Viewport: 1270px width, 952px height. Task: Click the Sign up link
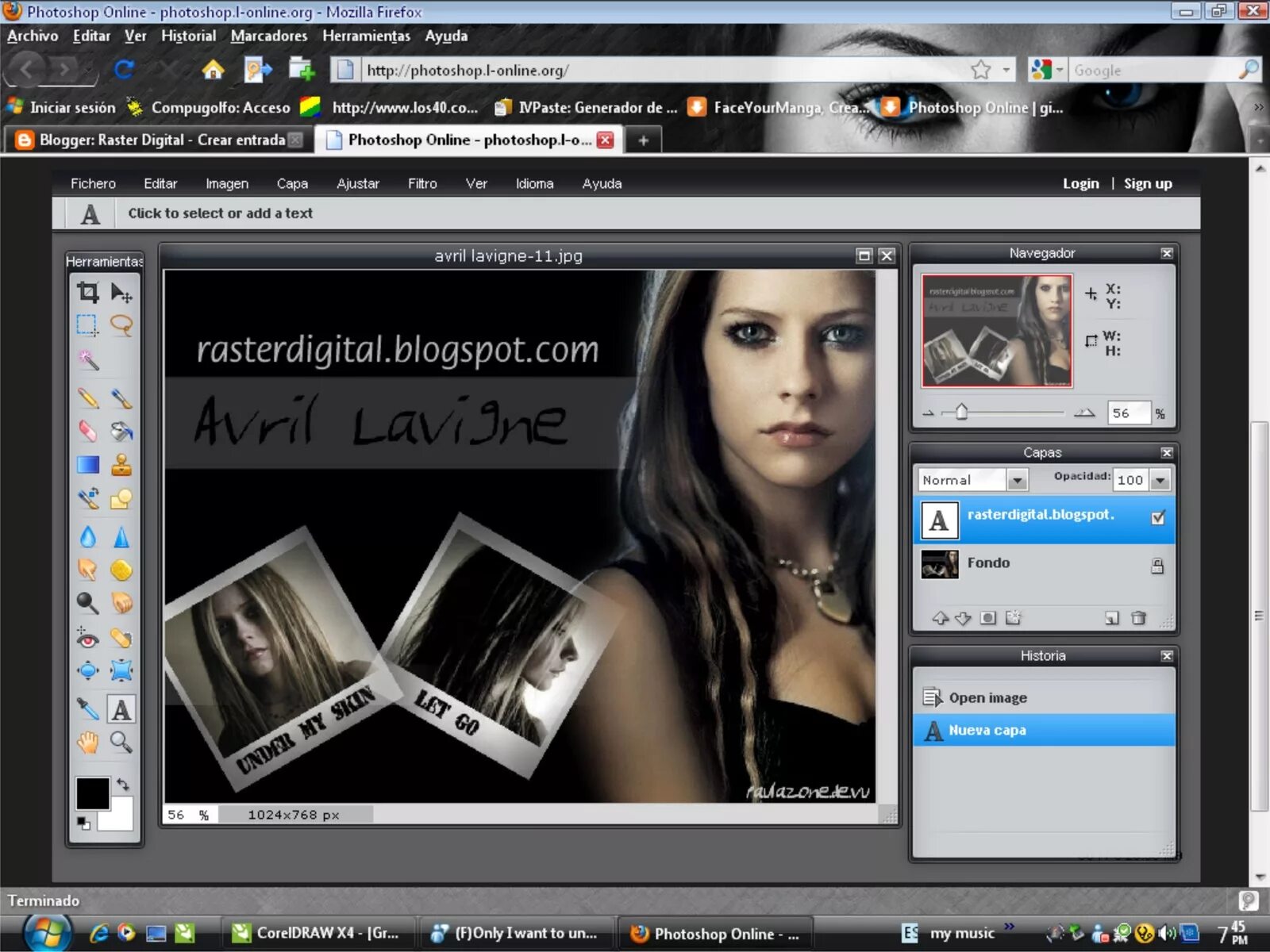pyautogui.click(x=1148, y=183)
